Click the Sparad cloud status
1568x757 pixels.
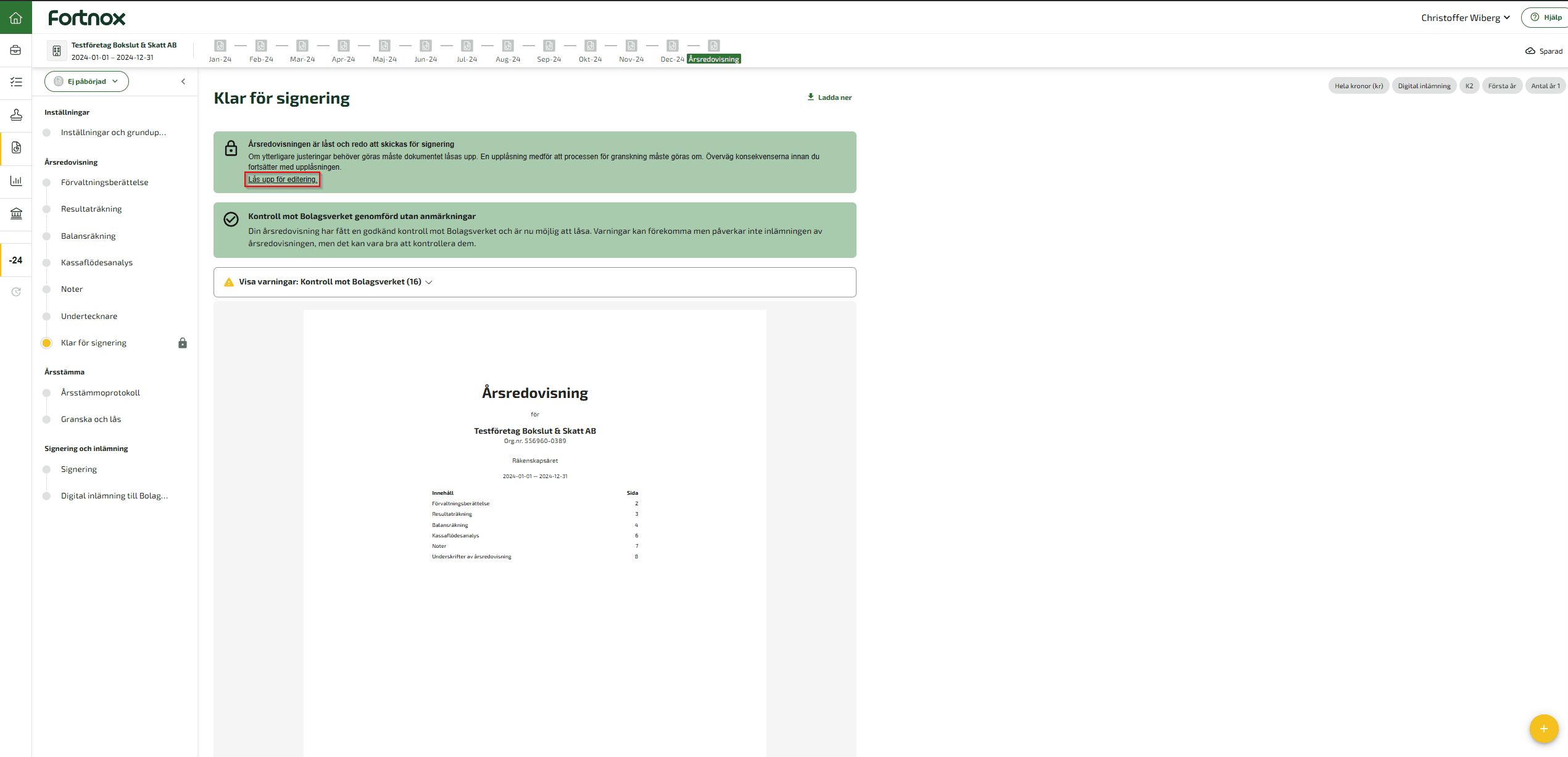point(1544,51)
